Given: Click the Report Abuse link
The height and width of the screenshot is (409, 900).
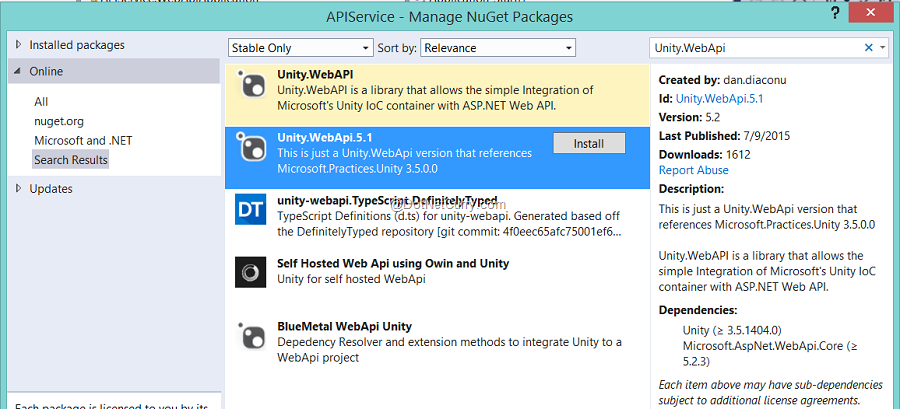Looking at the screenshot, I should point(693,170).
